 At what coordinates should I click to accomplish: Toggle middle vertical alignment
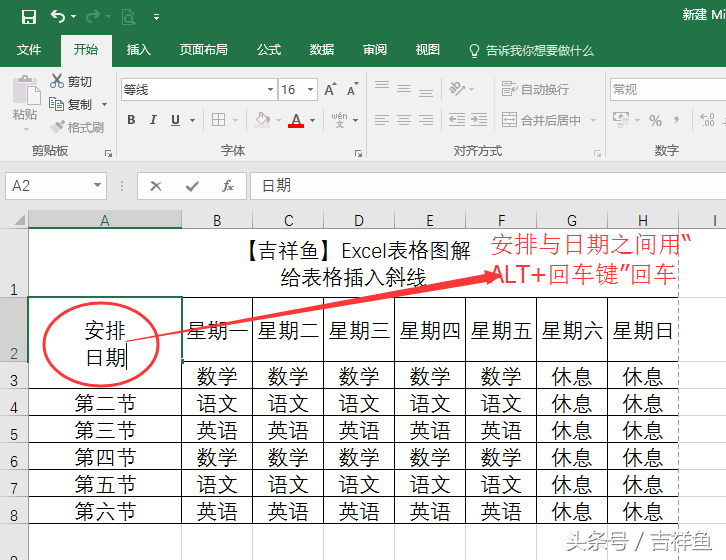404,89
